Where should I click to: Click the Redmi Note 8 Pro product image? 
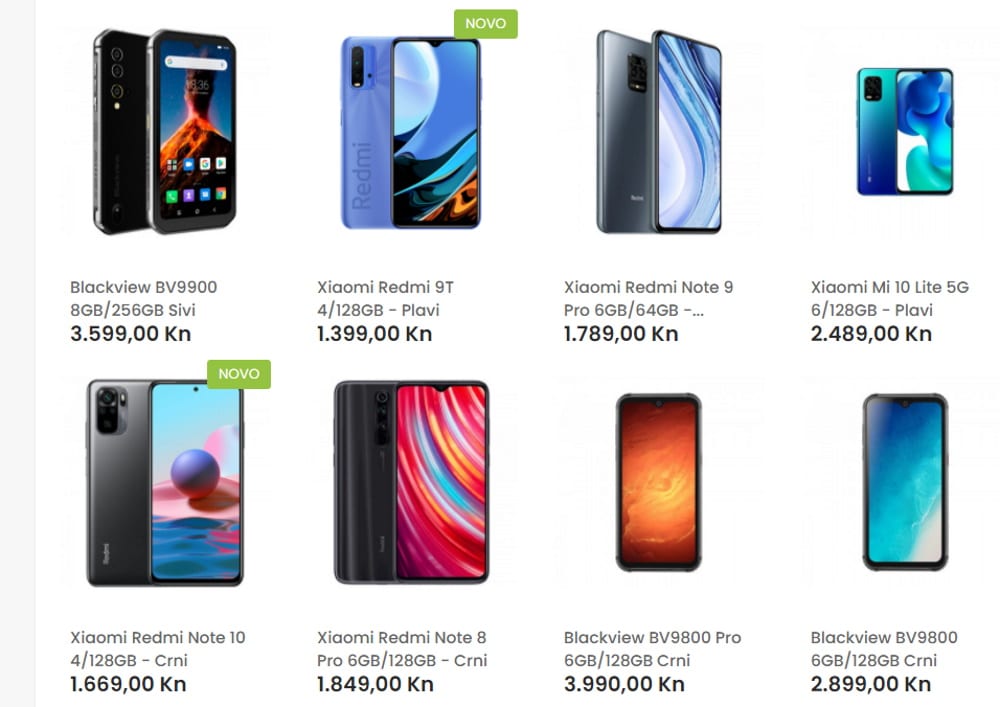(411, 482)
